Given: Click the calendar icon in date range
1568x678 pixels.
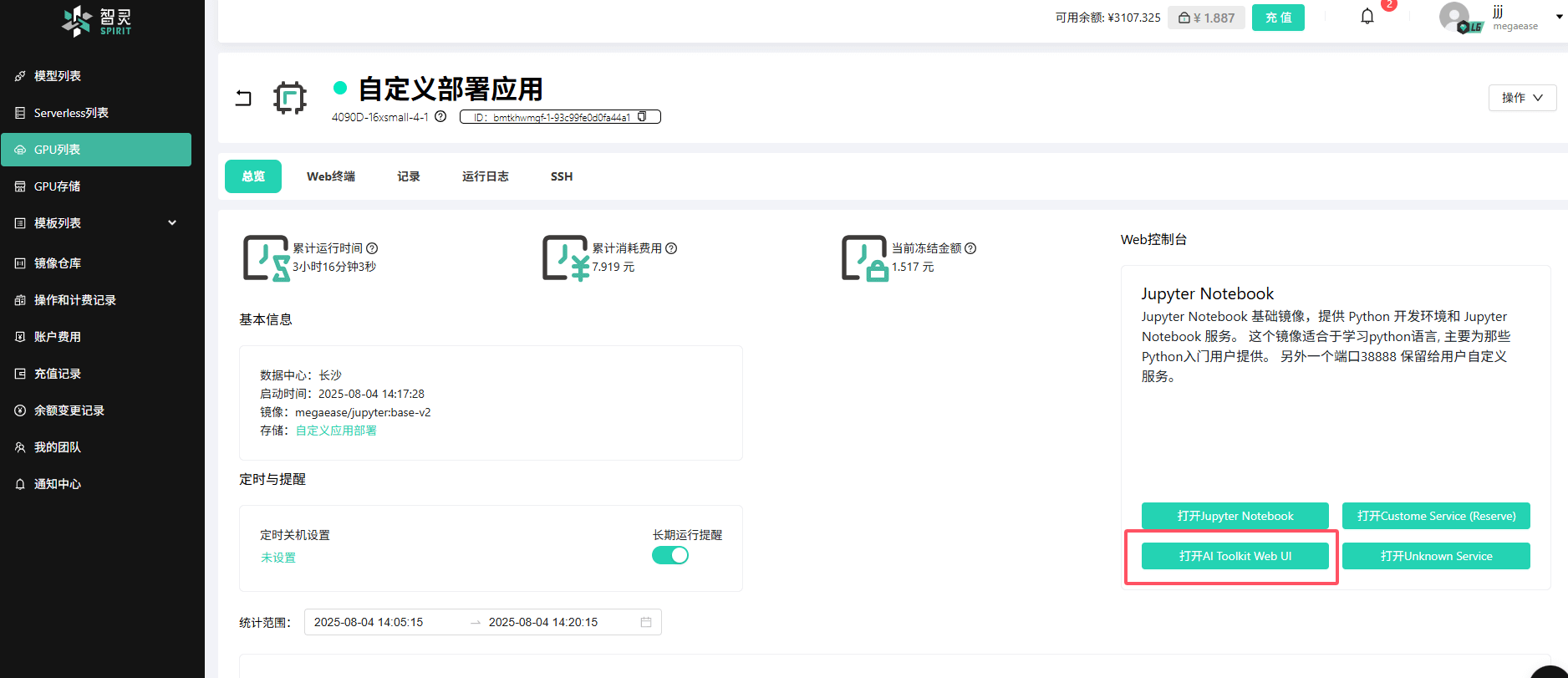Looking at the screenshot, I should [x=646, y=622].
